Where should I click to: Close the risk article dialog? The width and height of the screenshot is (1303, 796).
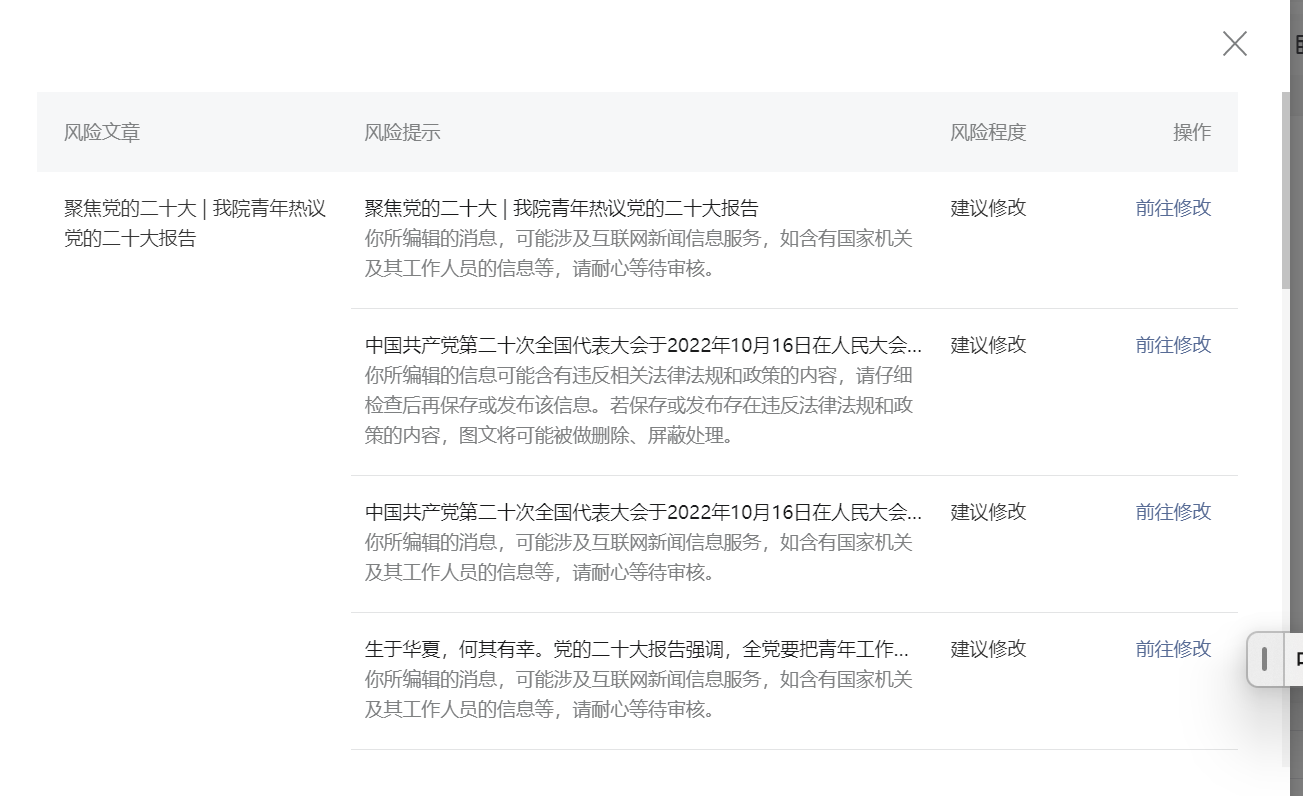pos(1234,44)
